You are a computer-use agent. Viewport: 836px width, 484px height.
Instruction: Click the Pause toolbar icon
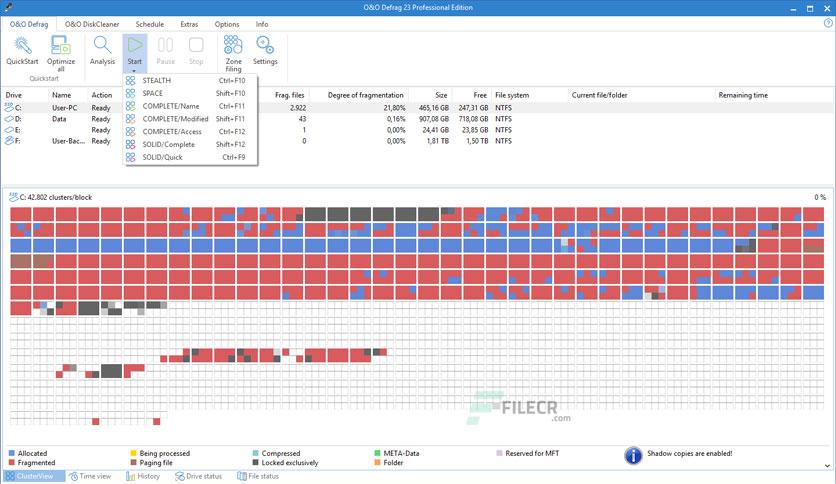[x=165, y=45]
